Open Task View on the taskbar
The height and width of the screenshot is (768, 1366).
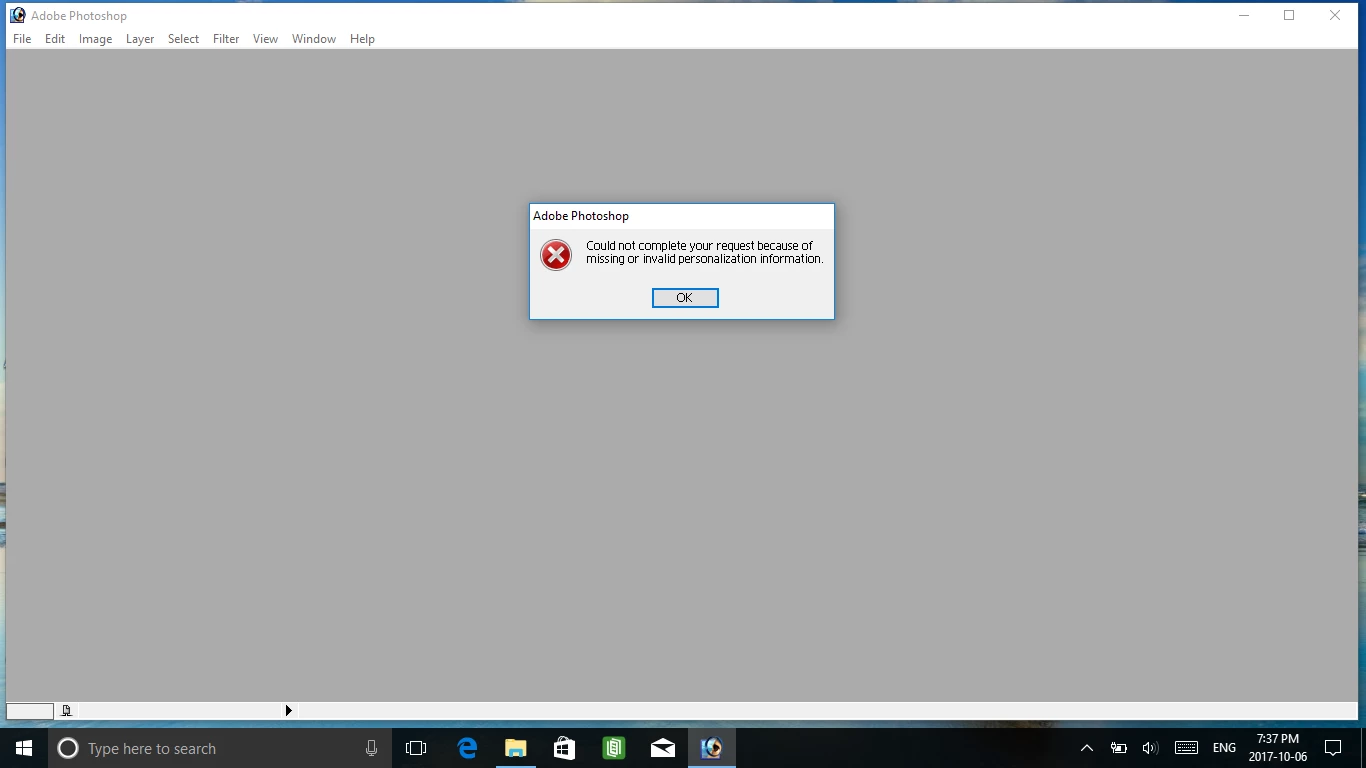(x=416, y=748)
